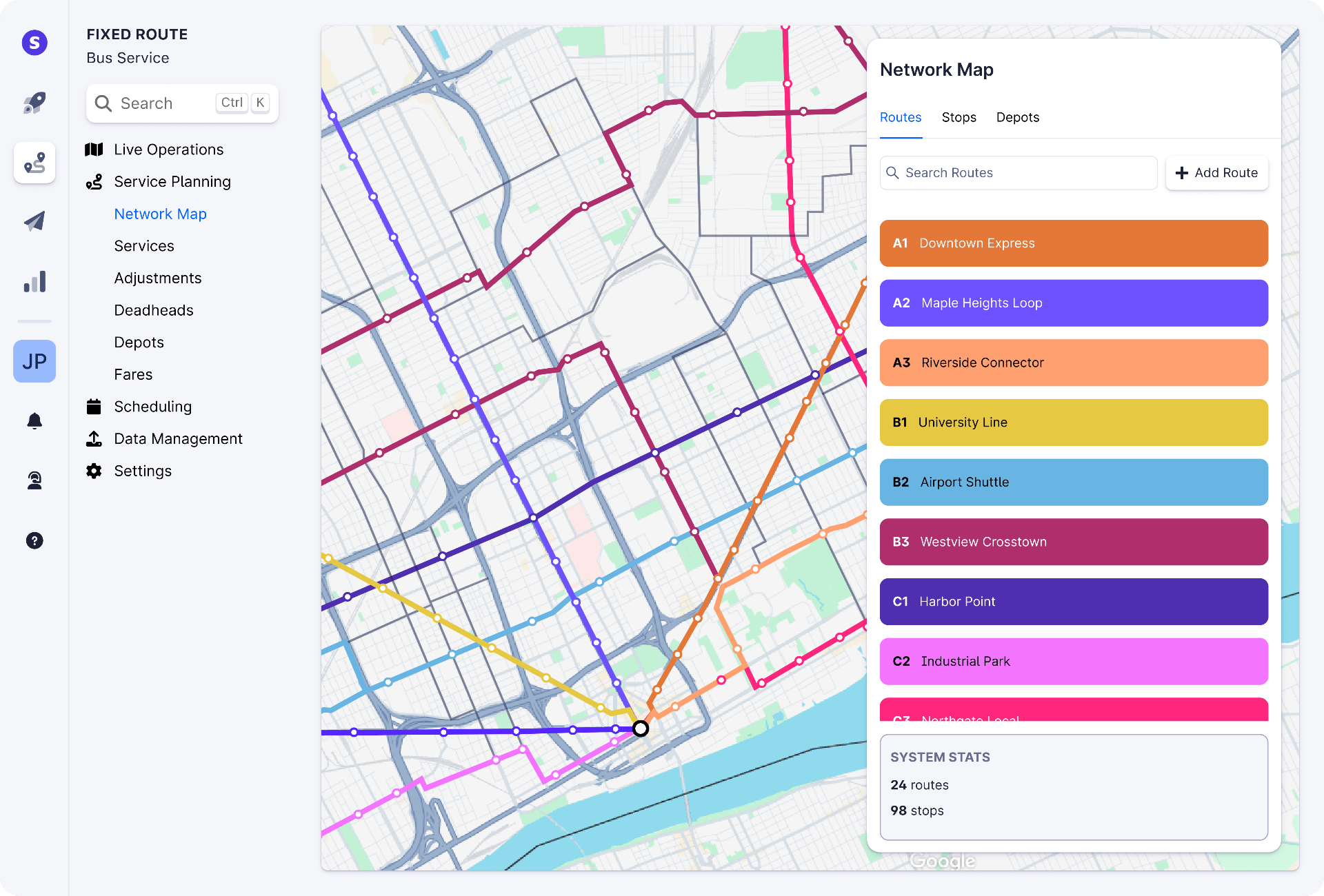Viewport: 1324px width, 896px height.
Task: Open the bar chart analytics icon
Action: point(34,281)
